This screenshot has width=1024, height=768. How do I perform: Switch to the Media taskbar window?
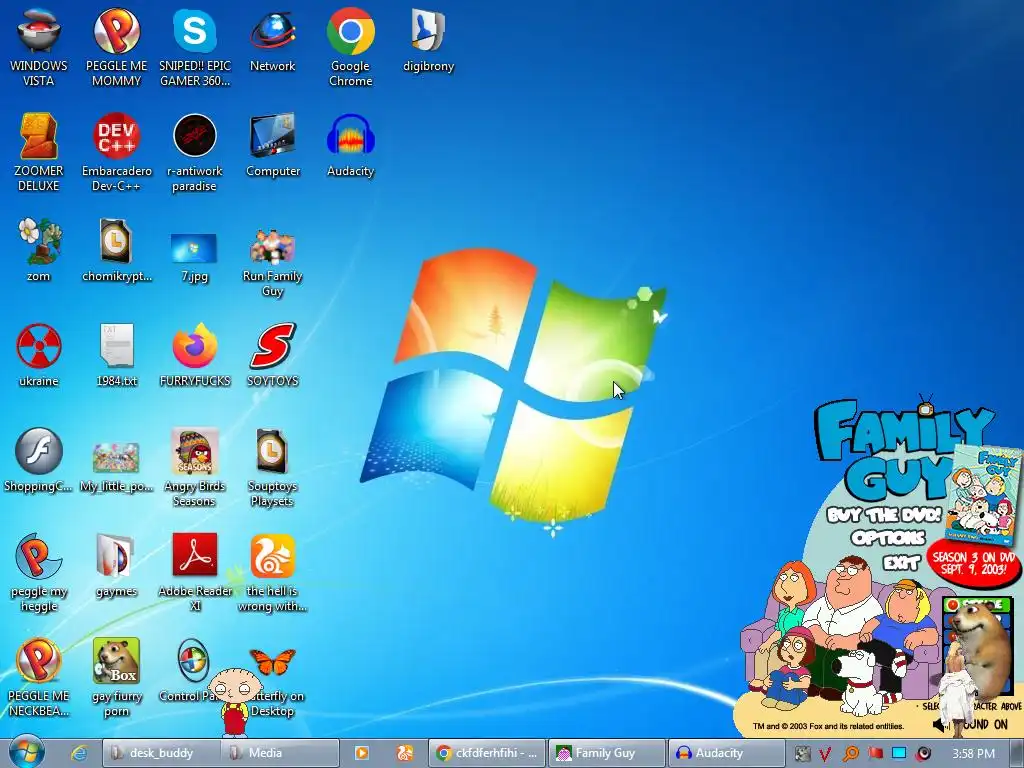tap(280, 753)
